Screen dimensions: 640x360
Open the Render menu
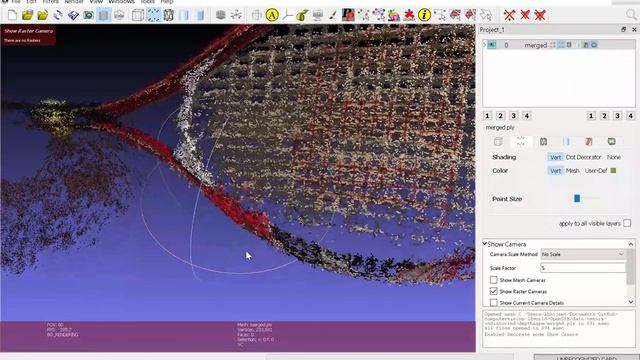click(x=74, y=2)
